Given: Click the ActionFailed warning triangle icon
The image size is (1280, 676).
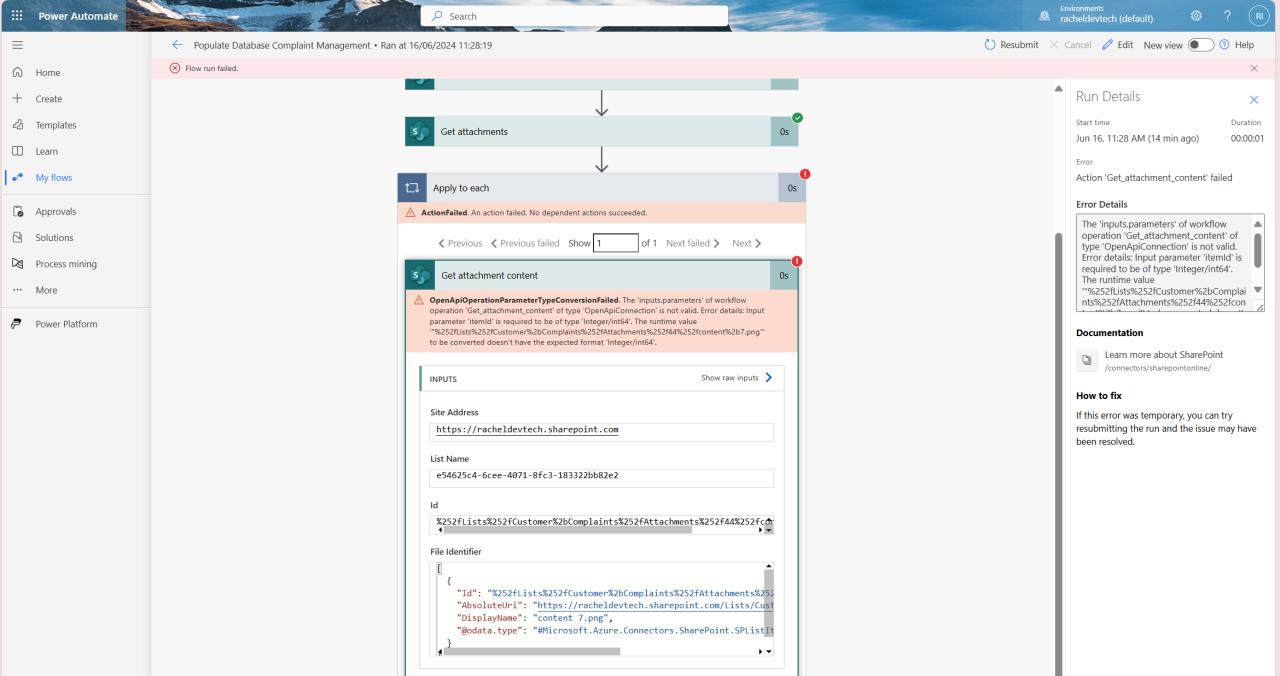Looking at the screenshot, I should pyautogui.click(x=410, y=212).
